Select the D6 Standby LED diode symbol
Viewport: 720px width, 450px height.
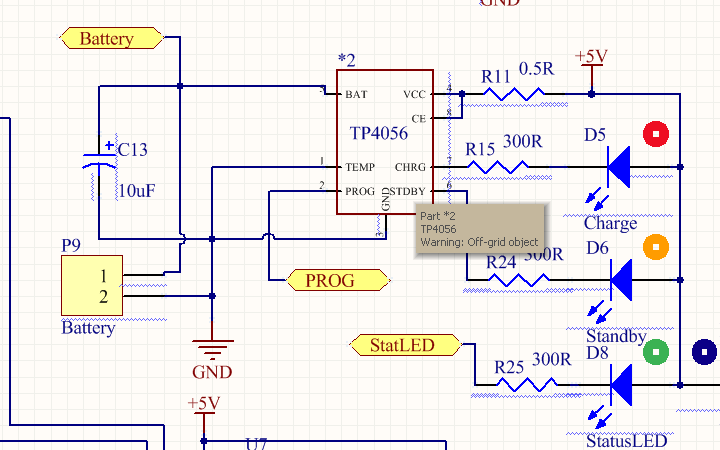(x=619, y=279)
